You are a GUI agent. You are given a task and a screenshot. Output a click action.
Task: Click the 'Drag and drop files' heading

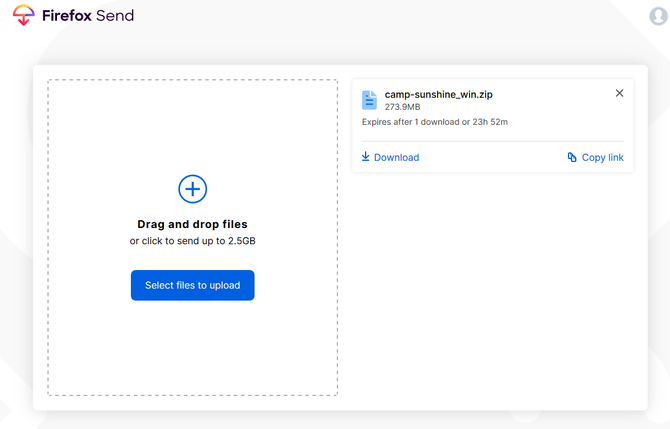pos(192,224)
